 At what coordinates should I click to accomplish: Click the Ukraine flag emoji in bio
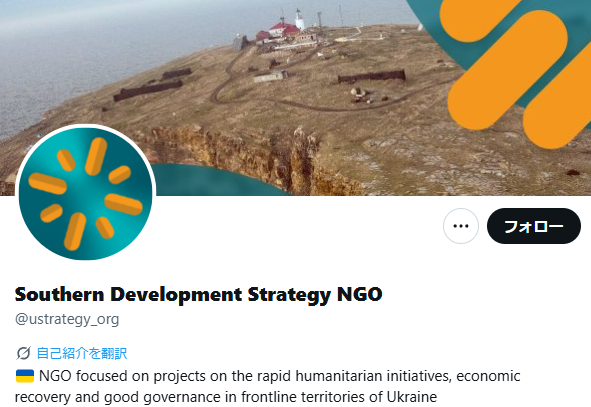(25, 376)
